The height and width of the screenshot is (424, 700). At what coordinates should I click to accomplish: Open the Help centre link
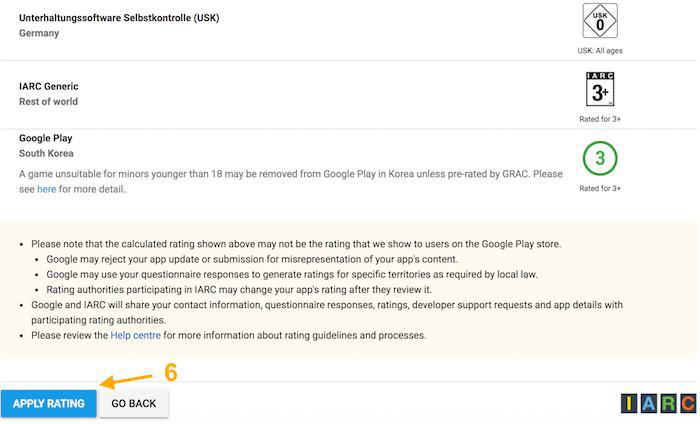coord(135,335)
